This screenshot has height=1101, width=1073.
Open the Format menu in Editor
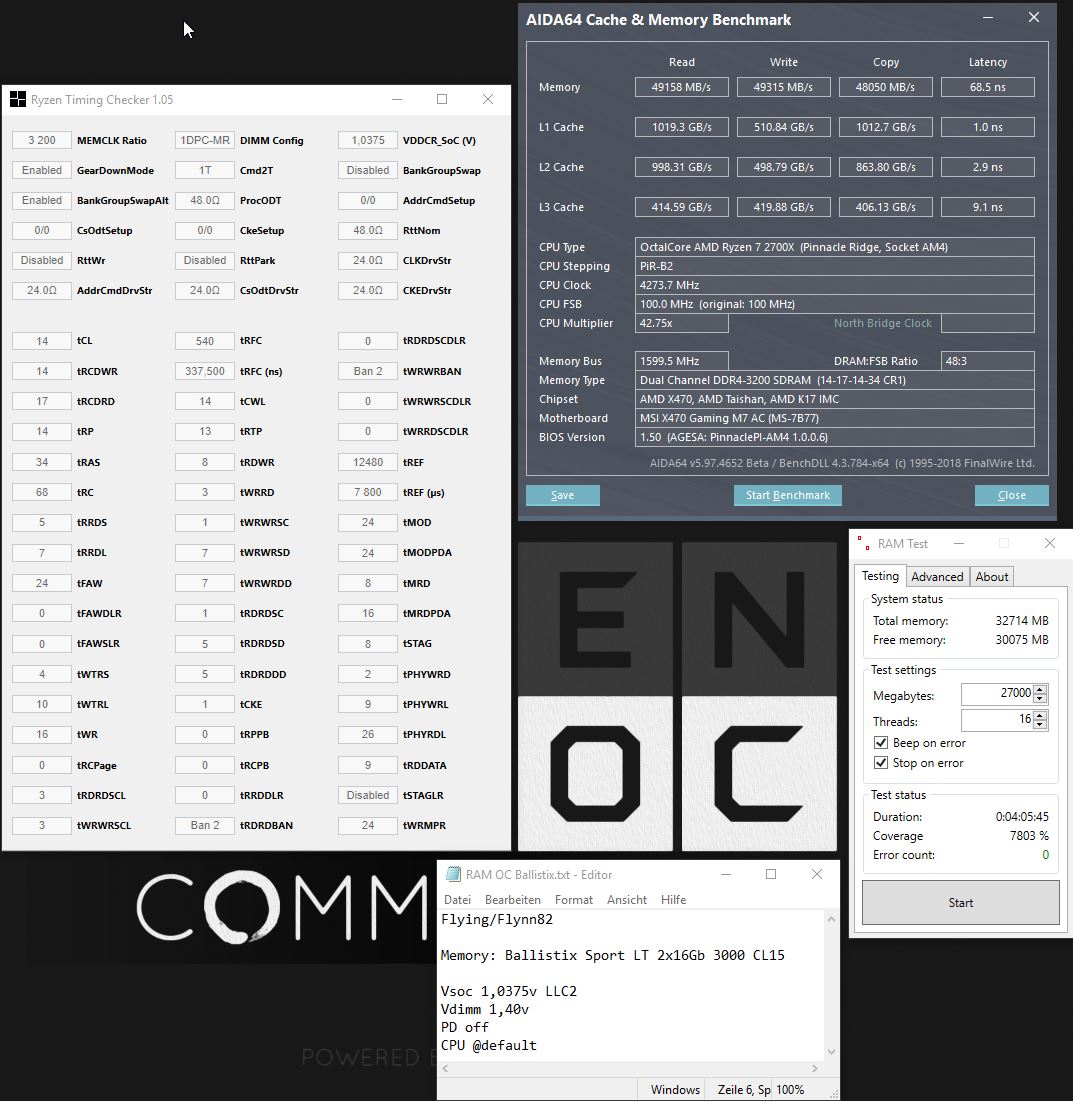pyautogui.click(x=574, y=899)
